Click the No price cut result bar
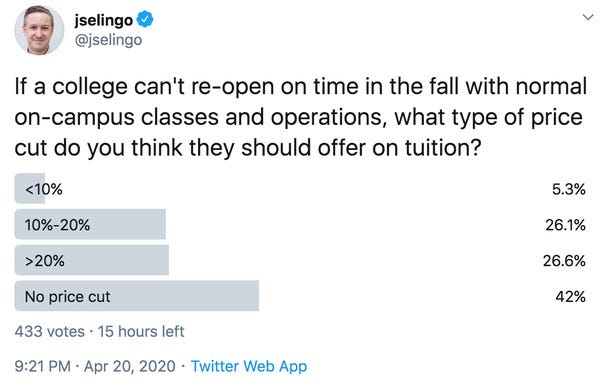The width and height of the screenshot is (600, 389). (137, 296)
